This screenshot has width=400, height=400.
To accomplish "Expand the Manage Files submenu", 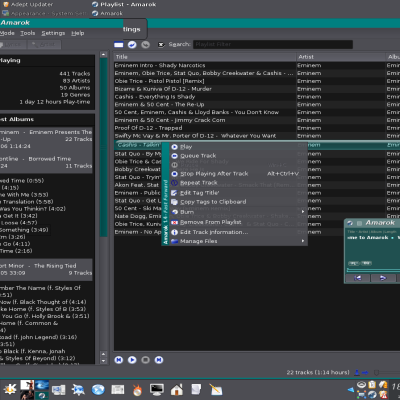I will click(x=234, y=241).
